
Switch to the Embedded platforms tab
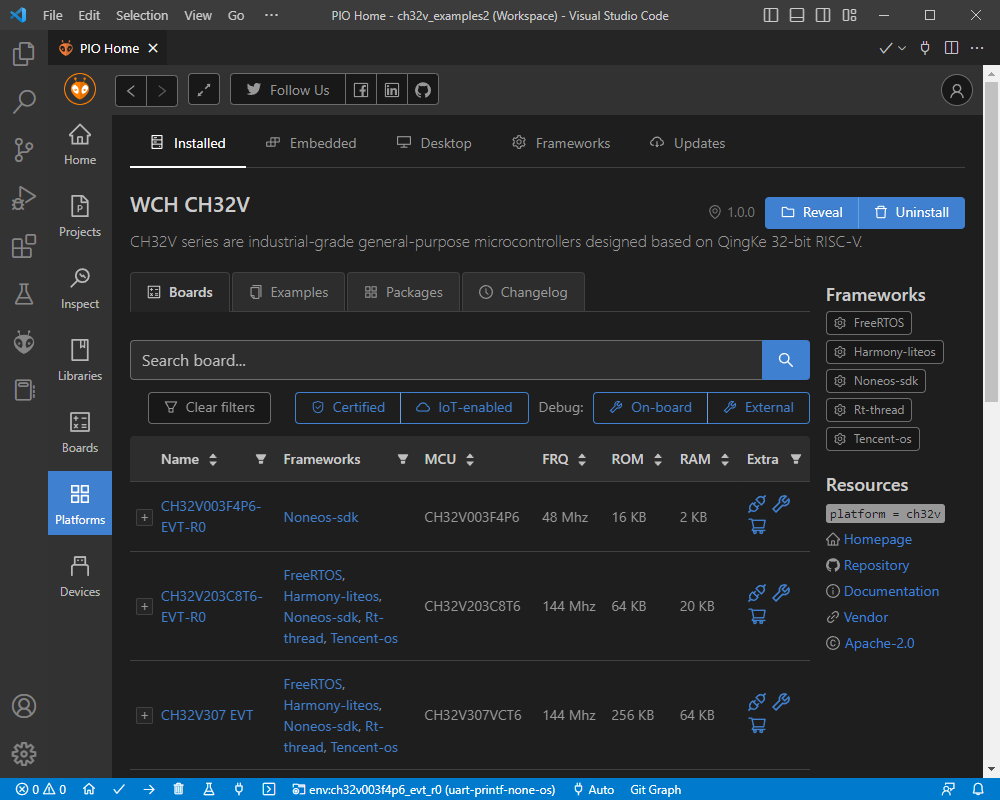point(311,144)
